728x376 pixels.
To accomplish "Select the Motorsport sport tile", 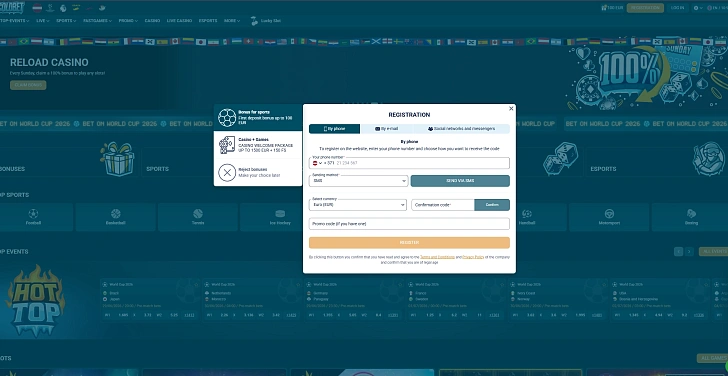I will pyautogui.click(x=609, y=217).
